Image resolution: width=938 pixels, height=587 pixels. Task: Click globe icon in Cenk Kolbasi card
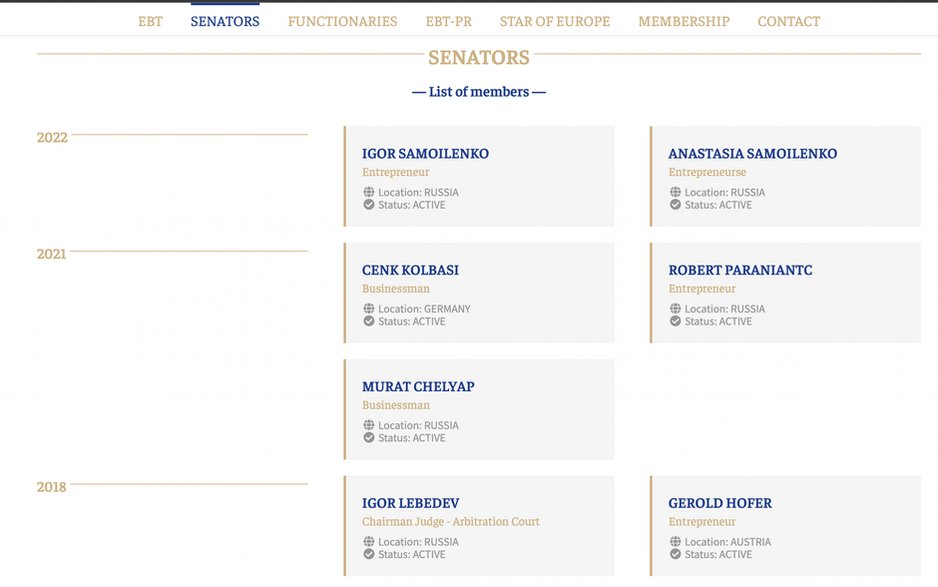click(x=368, y=309)
